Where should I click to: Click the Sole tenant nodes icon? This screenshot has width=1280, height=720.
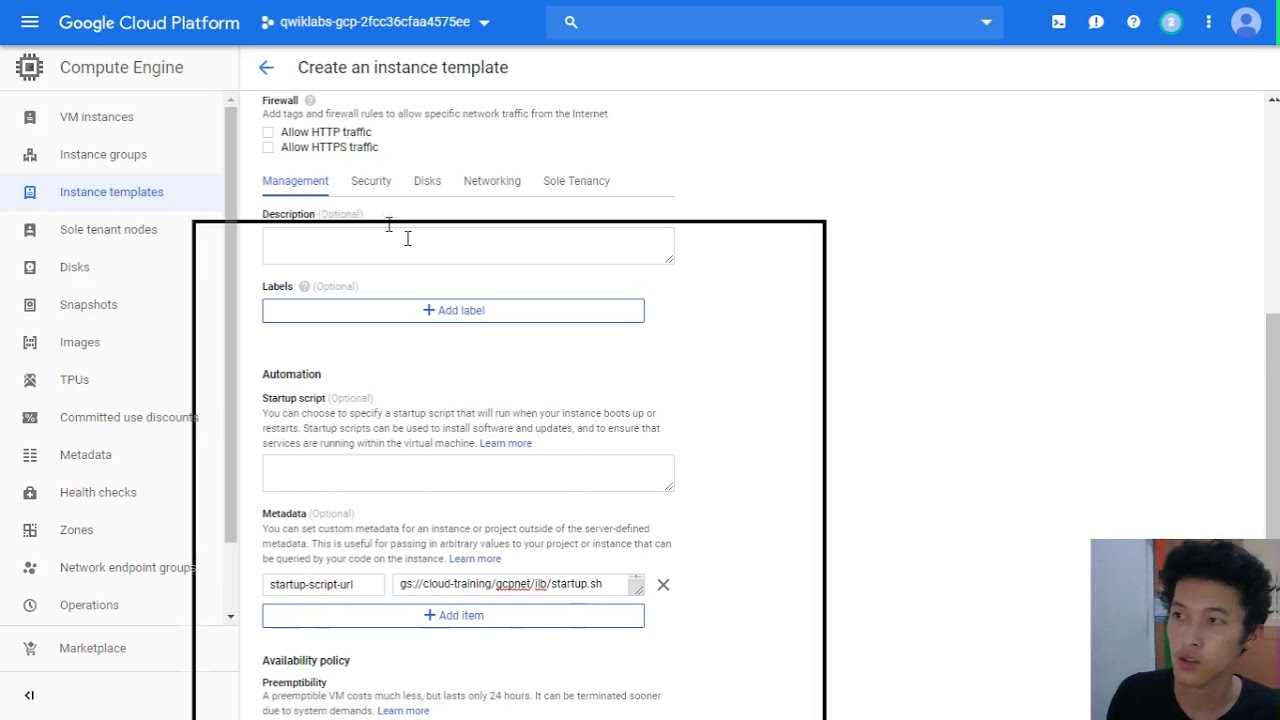tap(30, 230)
